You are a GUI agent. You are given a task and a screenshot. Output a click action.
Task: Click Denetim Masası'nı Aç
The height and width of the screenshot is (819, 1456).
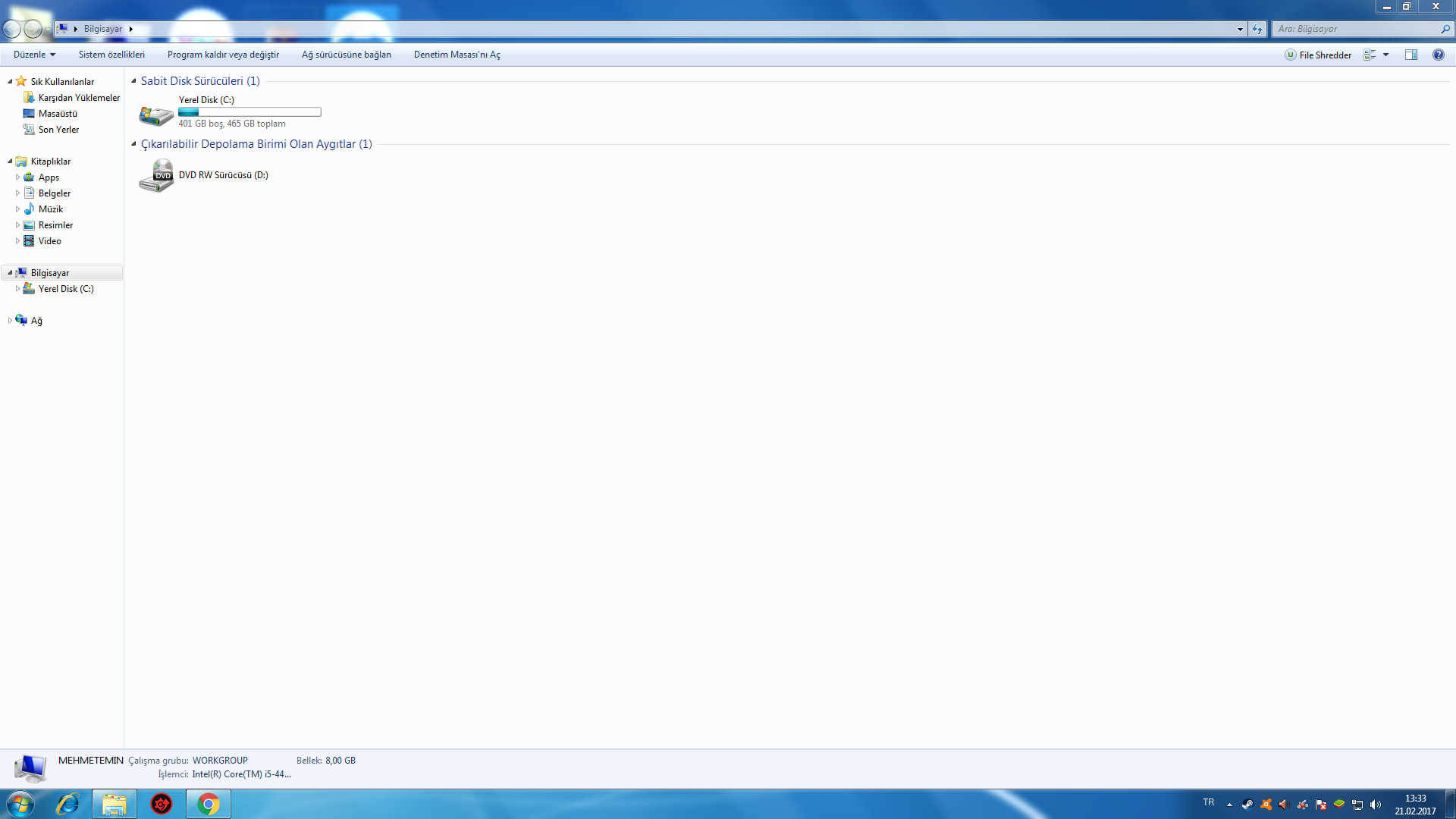coord(457,55)
